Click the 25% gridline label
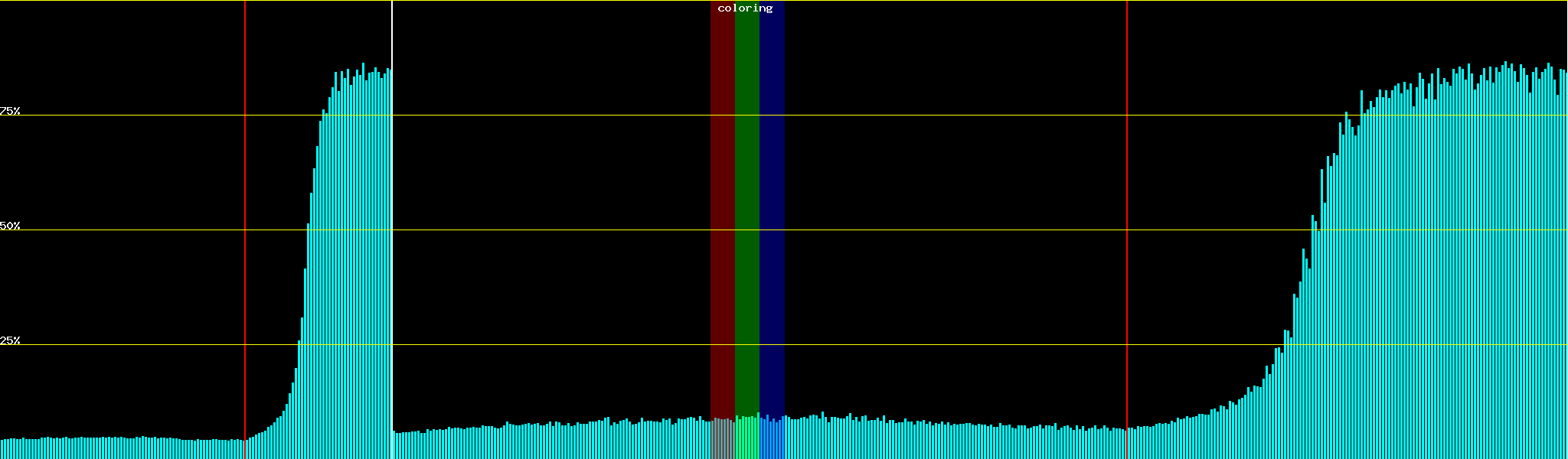1568x459 pixels. [10, 340]
